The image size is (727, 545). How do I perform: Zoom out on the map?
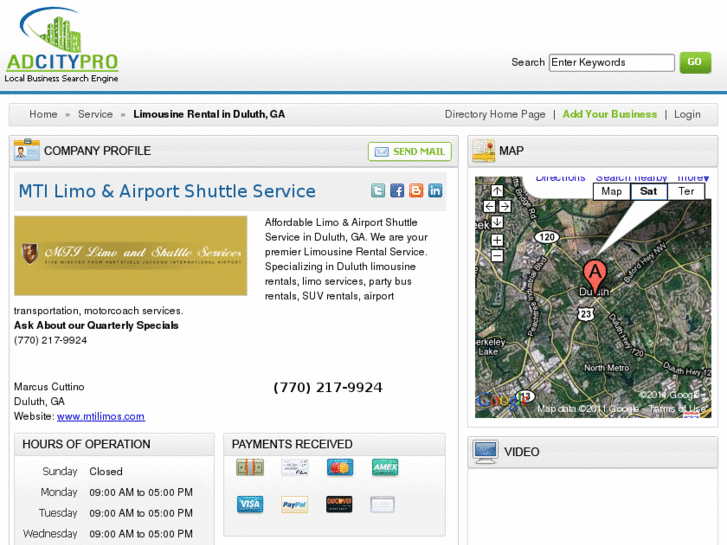click(497, 255)
